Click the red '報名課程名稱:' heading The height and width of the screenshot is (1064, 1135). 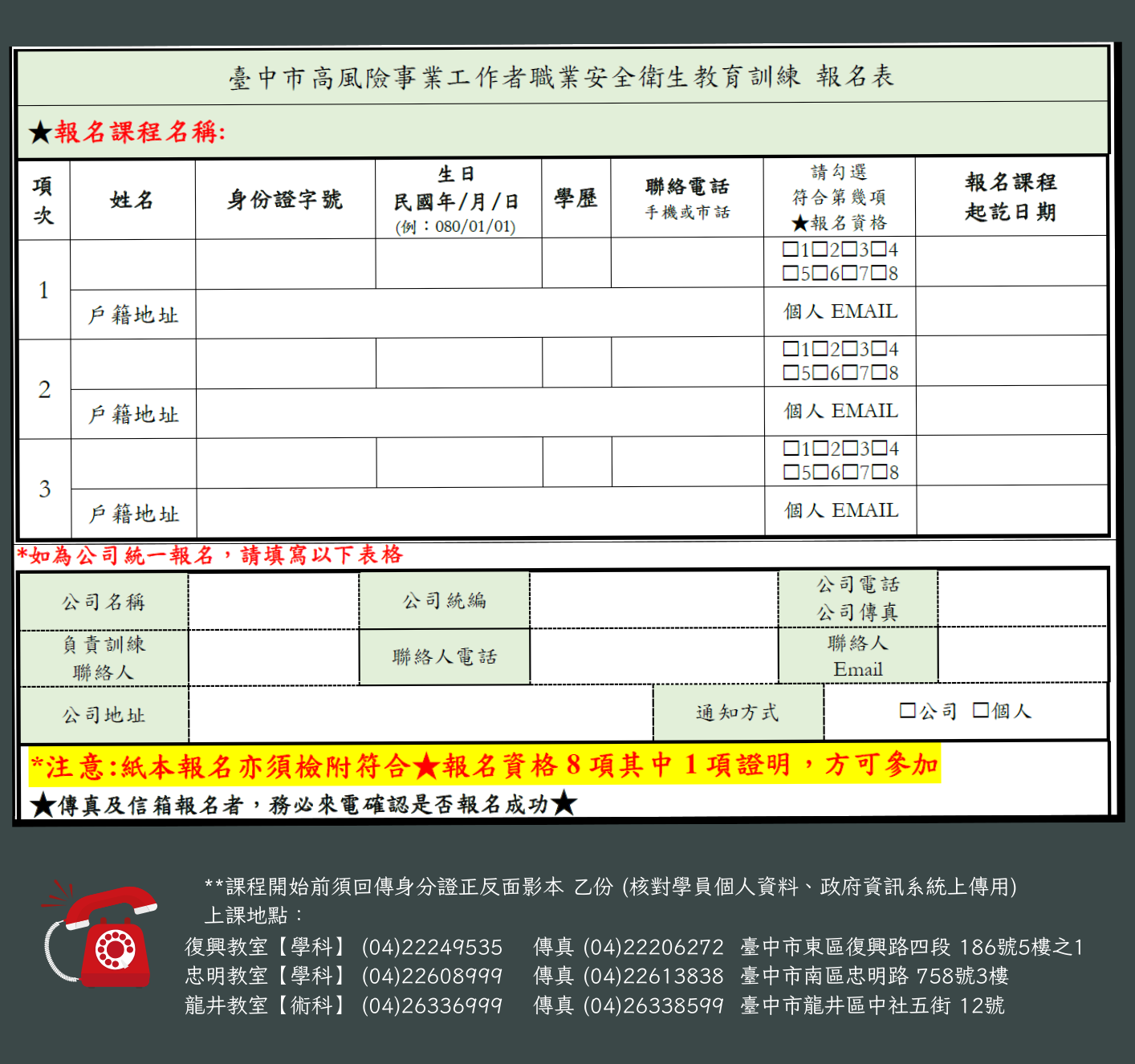pyautogui.click(x=140, y=132)
